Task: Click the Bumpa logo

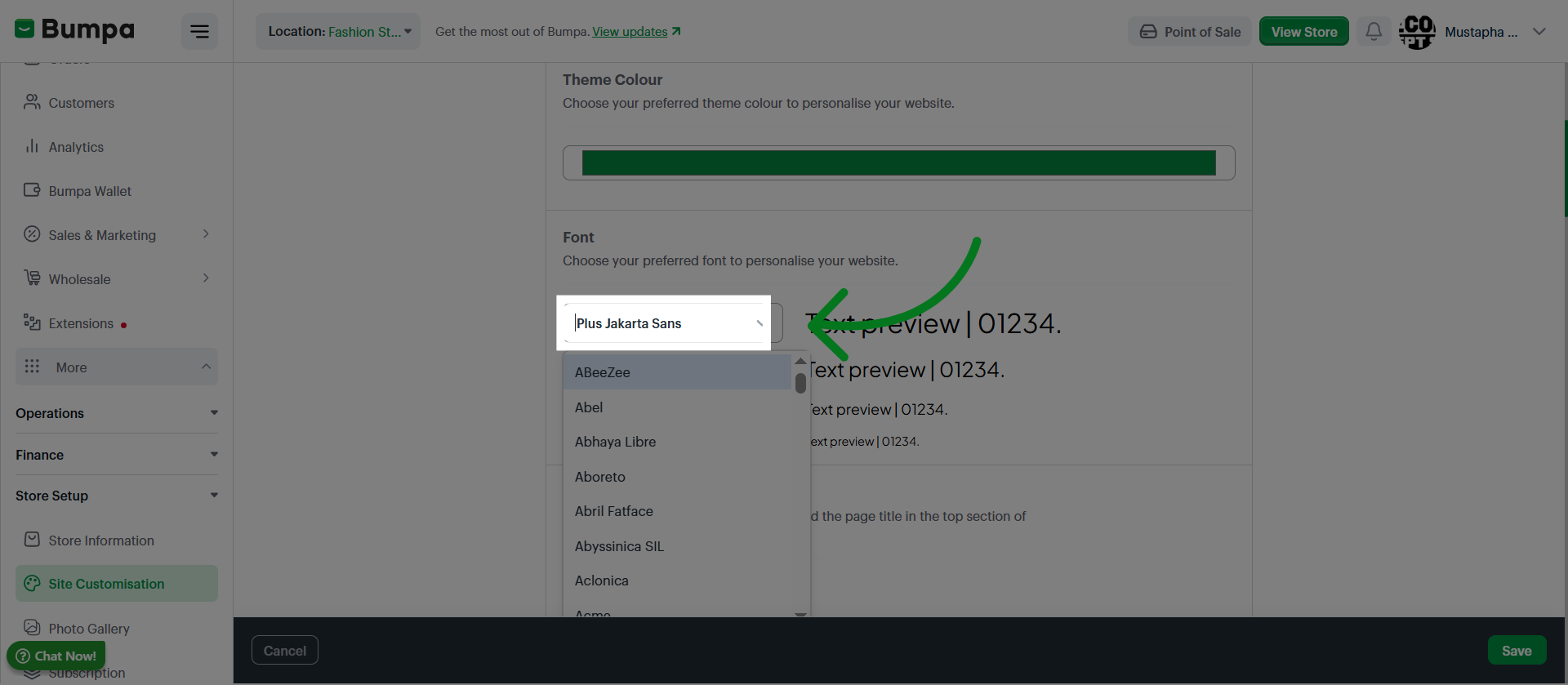Action: click(x=74, y=30)
